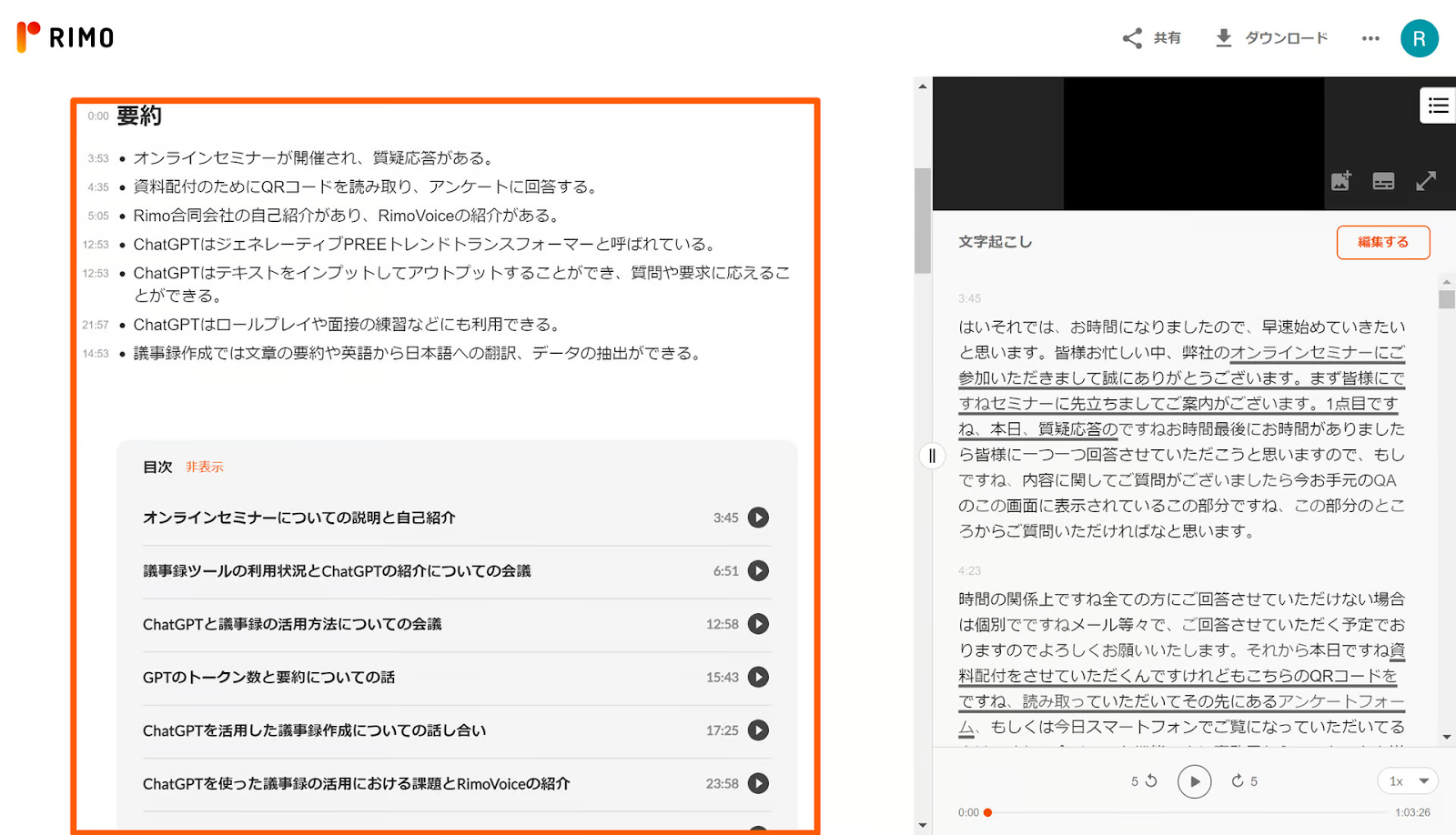Open the list panel icon on video
The width and height of the screenshot is (1456, 835).
(1438, 106)
